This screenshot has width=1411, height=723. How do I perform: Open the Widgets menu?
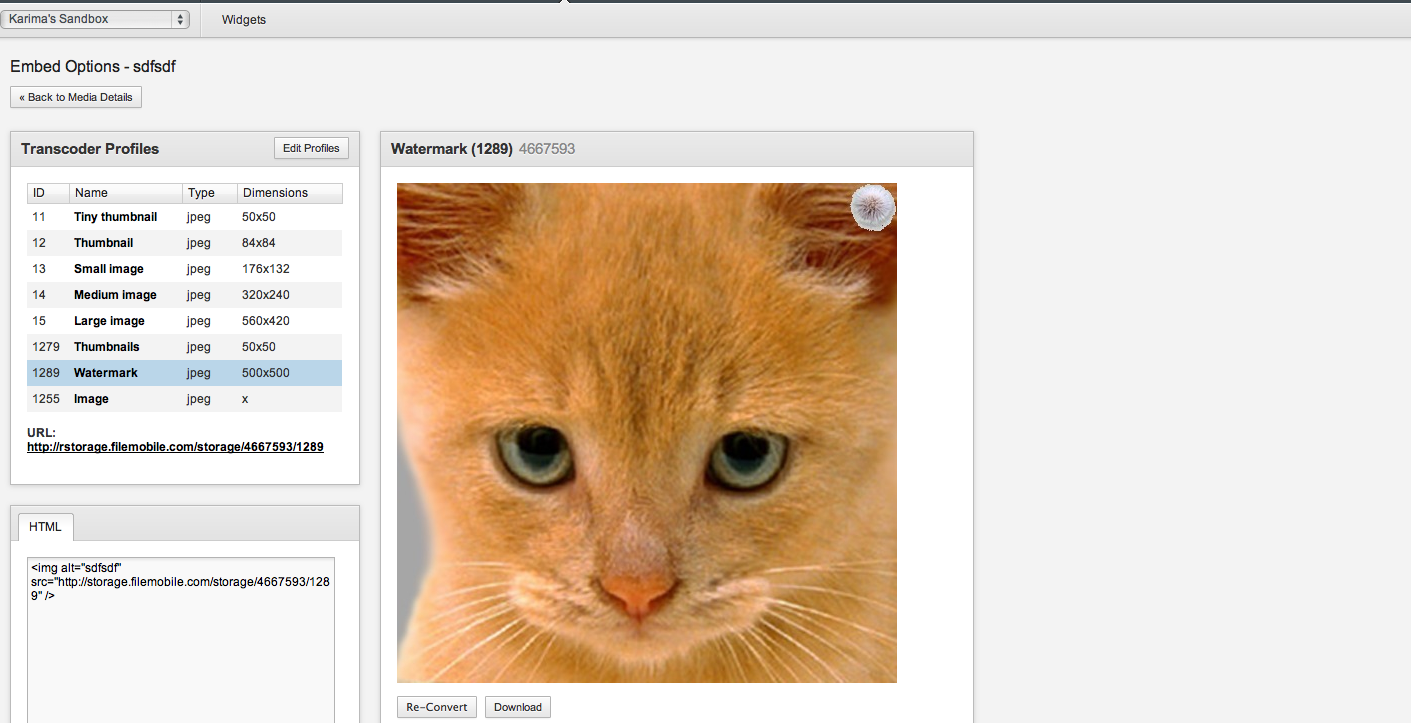(244, 20)
